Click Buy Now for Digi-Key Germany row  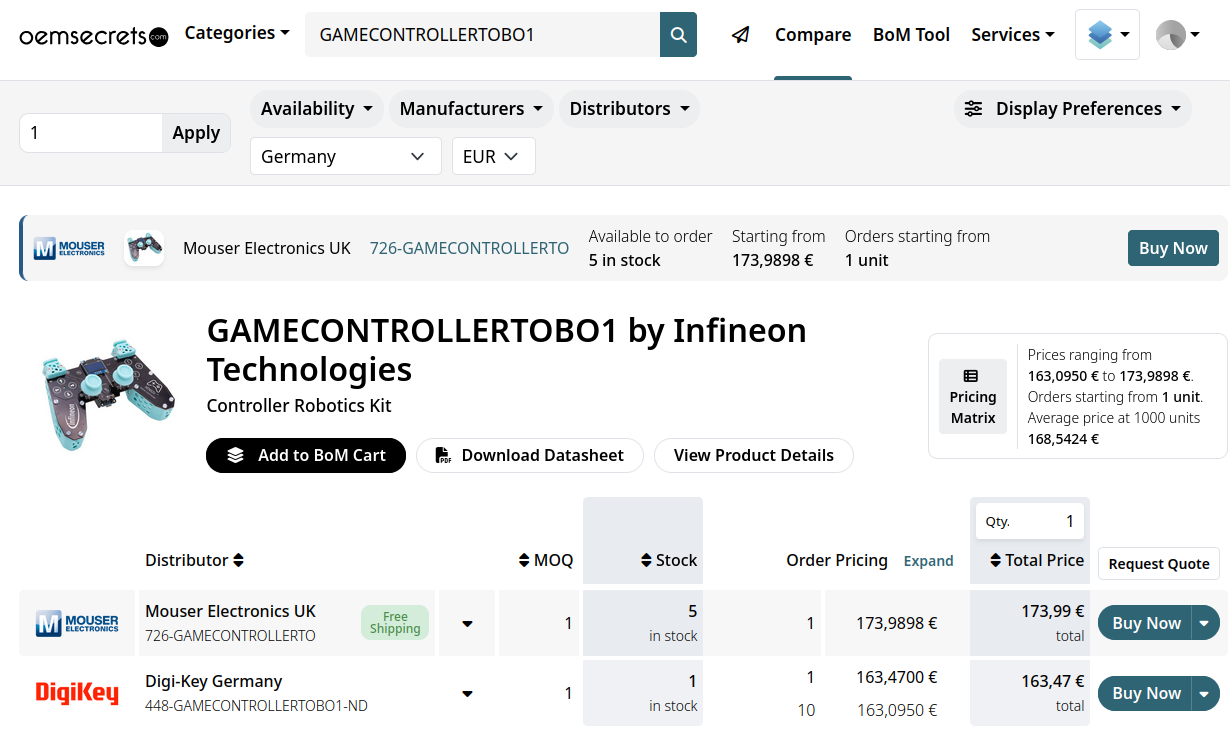(1146, 693)
